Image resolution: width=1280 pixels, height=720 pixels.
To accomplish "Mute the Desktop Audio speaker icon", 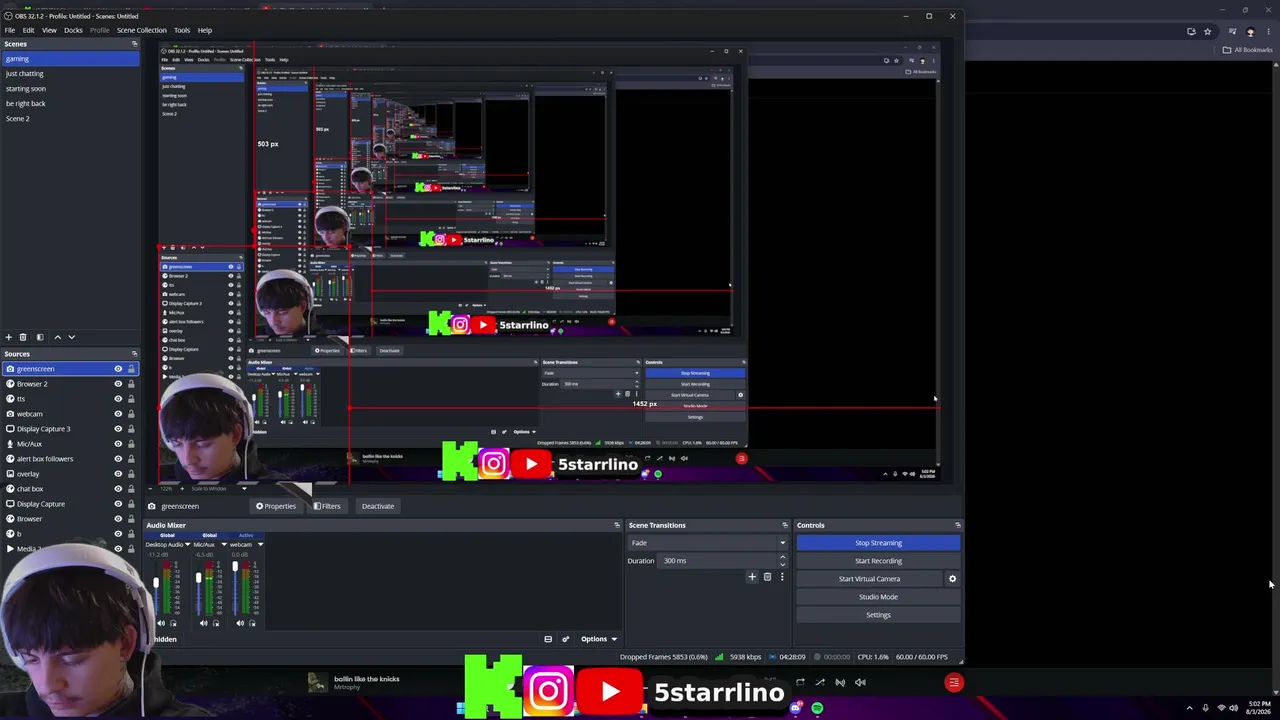I will pos(161,623).
